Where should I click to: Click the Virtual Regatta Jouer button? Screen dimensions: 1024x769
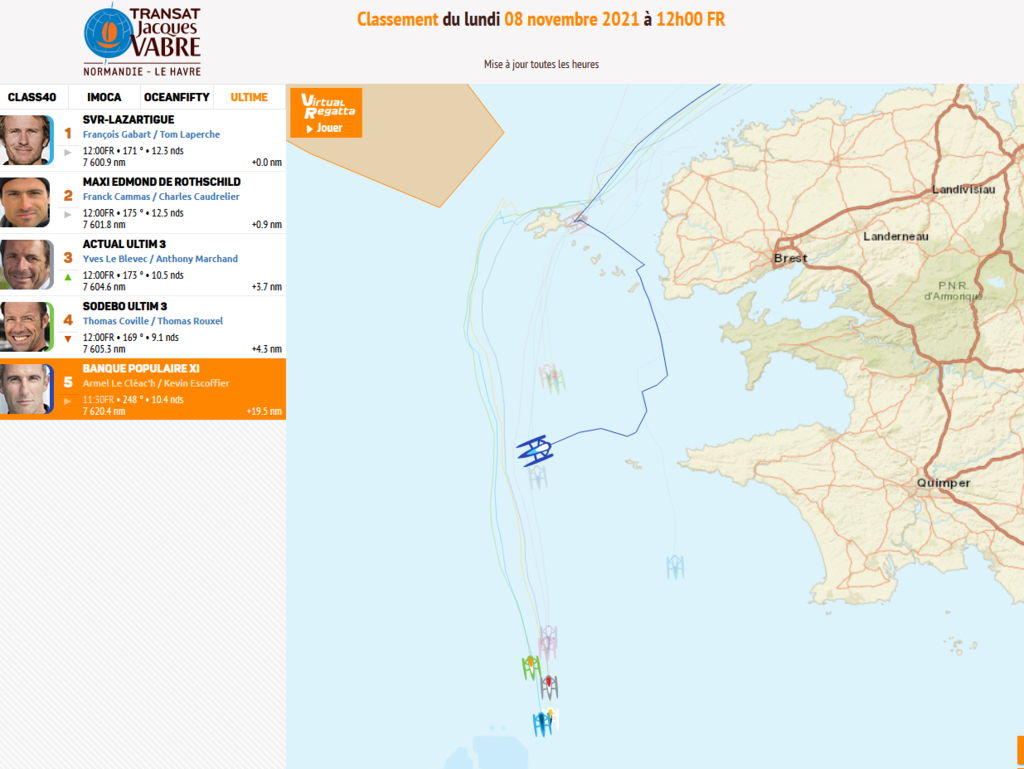(x=326, y=112)
